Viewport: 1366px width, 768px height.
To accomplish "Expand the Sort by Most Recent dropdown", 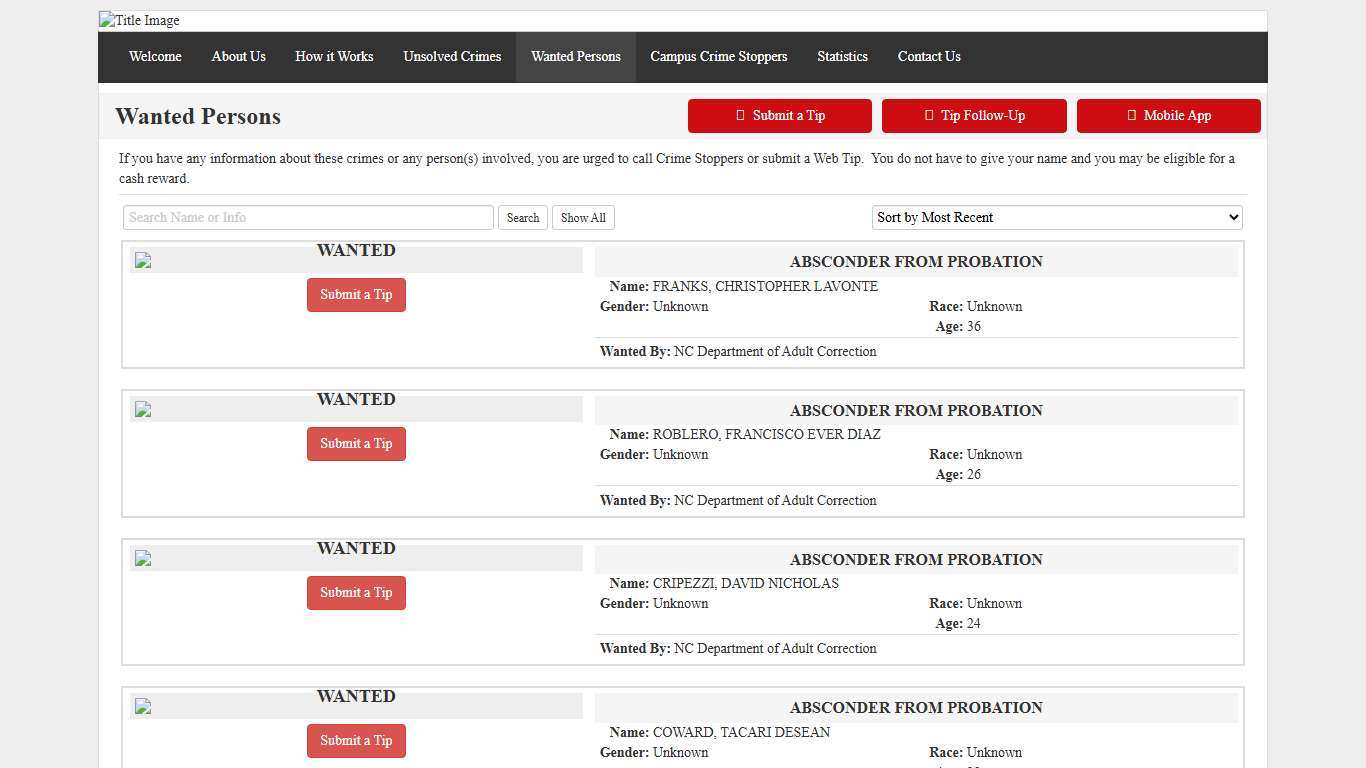I will (1057, 218).
